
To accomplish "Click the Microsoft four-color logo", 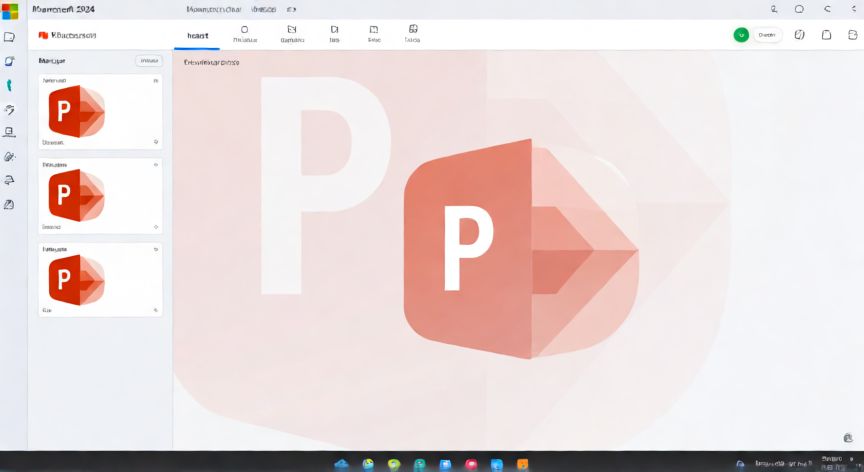I will tap(10, 10).
